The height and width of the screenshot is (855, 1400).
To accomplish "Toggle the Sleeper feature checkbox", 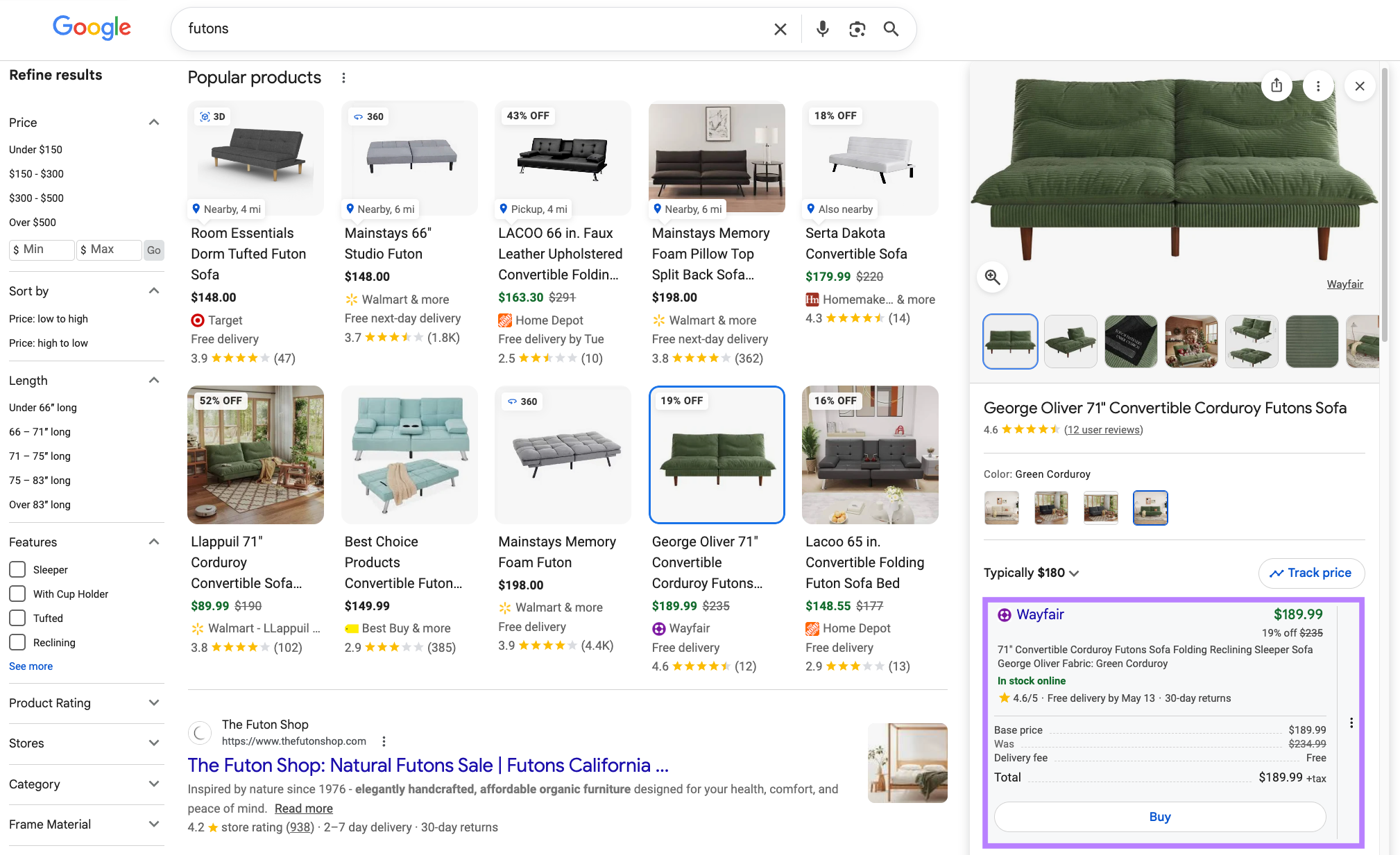I will point(17,569).
